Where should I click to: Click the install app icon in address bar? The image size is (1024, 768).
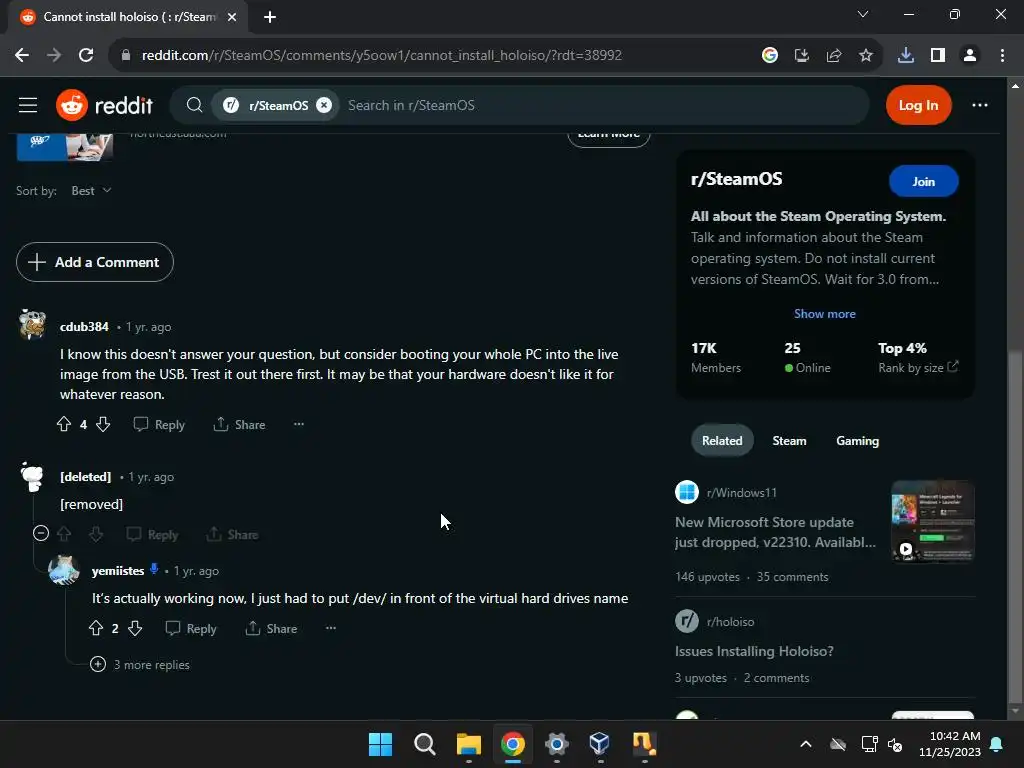801,56
